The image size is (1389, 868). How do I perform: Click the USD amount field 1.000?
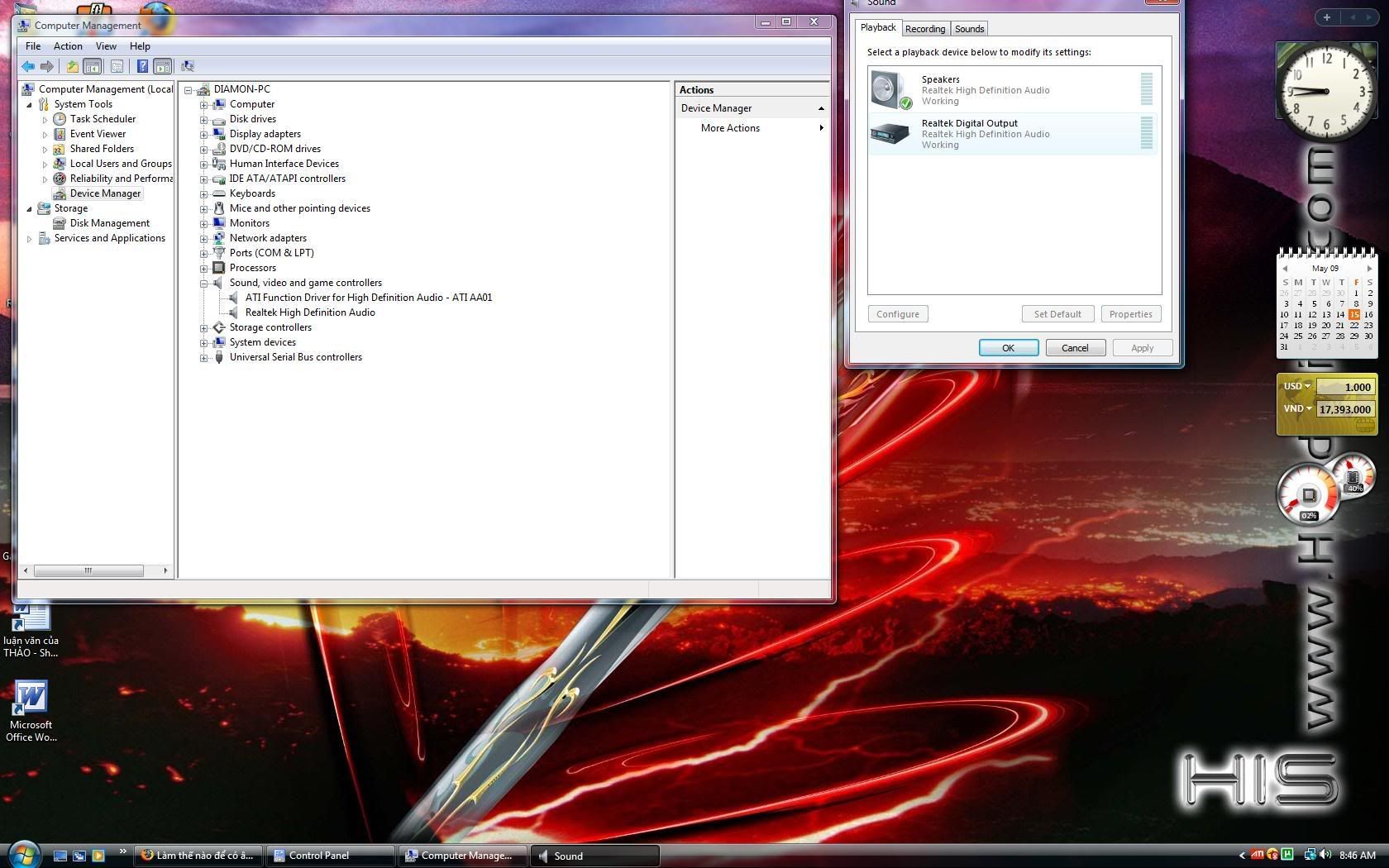pos(1344,387)
